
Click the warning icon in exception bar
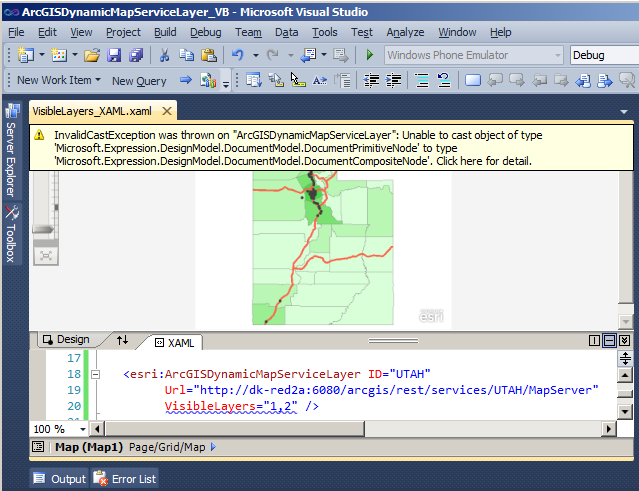[40, 135]
